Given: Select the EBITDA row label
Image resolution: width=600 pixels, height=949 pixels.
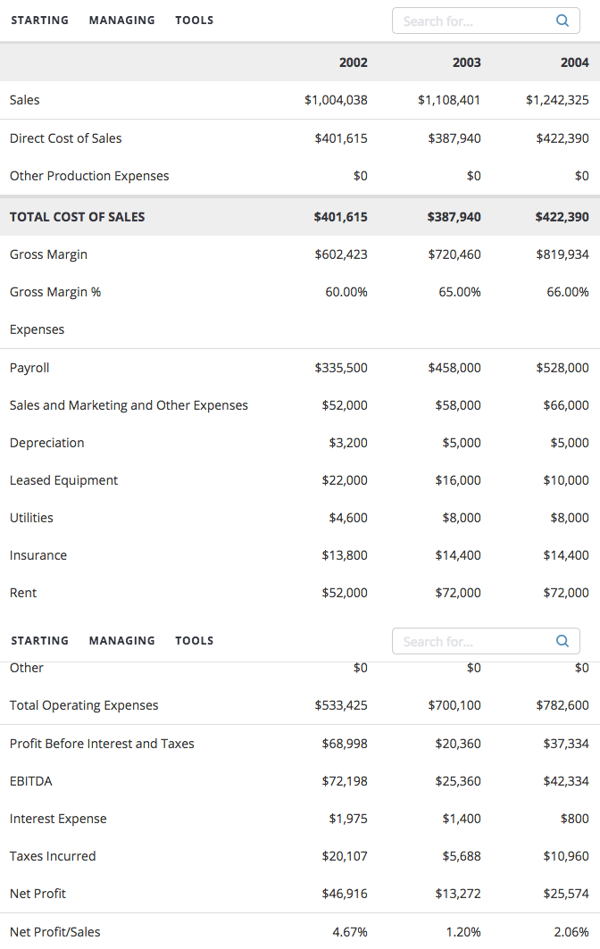Looking at the screenshot, I should [31, 781].
